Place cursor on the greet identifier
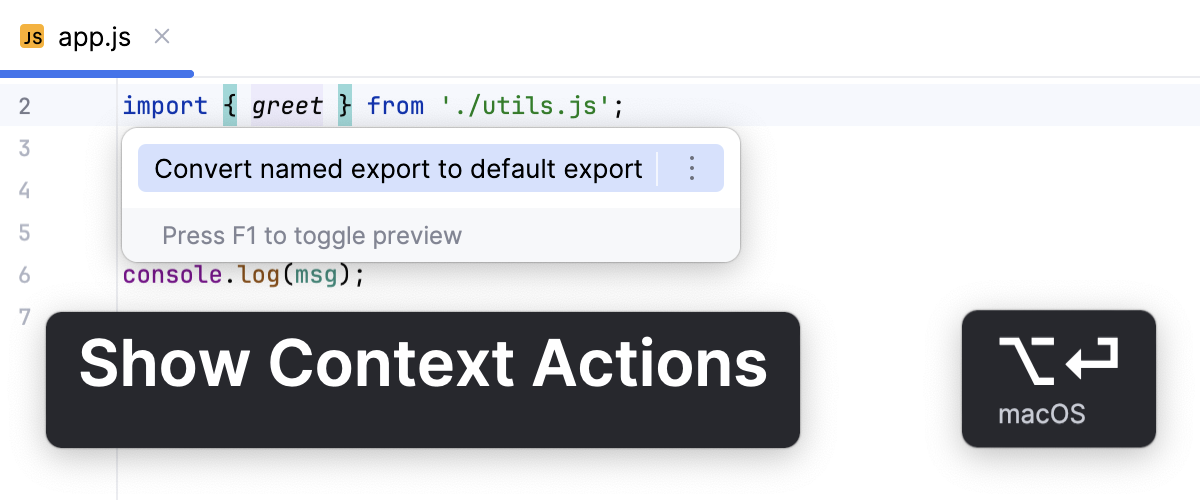Image resolution: width=1200 pixels, height=500 pixels. pos(287,106)
